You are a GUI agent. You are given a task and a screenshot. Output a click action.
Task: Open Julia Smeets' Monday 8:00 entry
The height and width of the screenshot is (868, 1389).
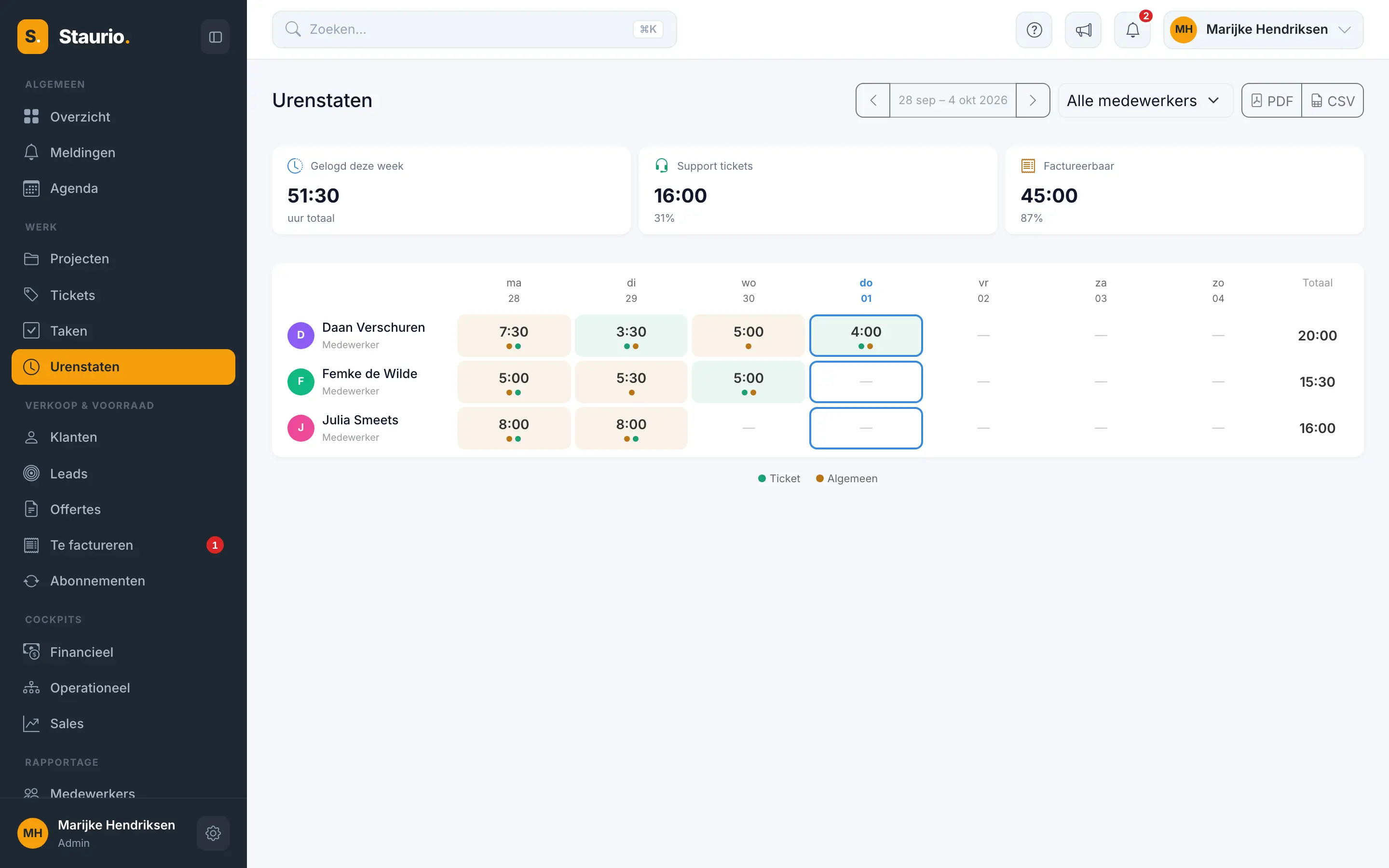click(x=514, y=428)
